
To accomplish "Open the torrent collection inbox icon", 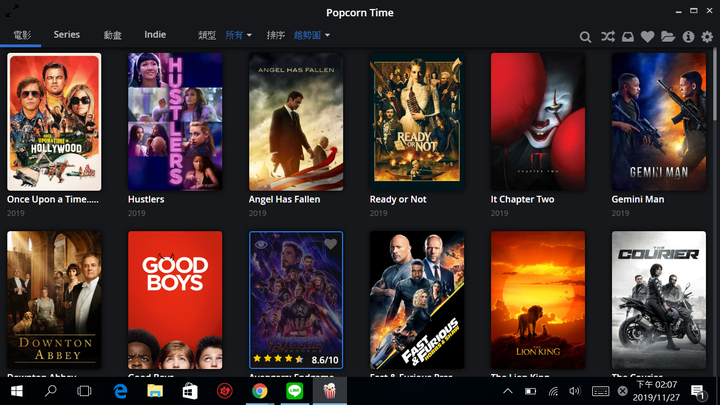I will pyautogui.click(x=628, y=37).
